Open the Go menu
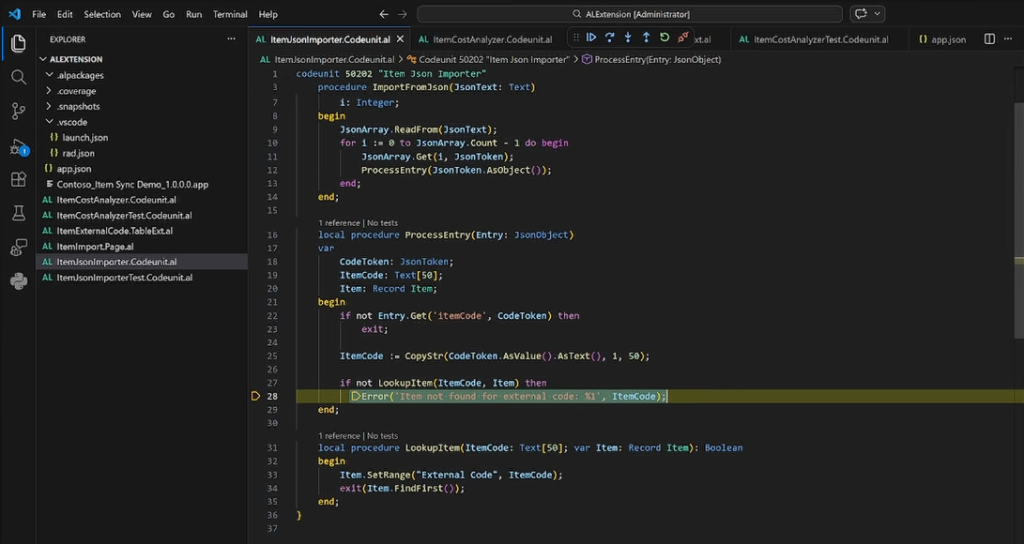Viewport: 1024px width, 544px height. click(x=168, y=14)
